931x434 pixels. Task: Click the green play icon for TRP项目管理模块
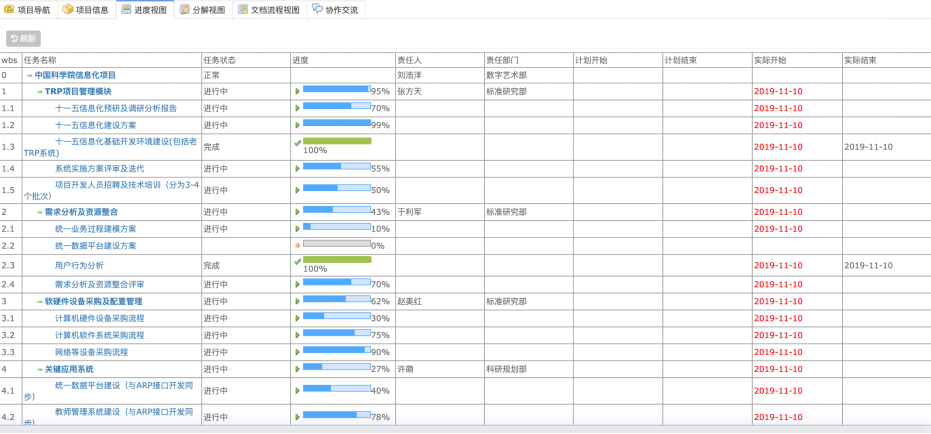click(298, 92)
